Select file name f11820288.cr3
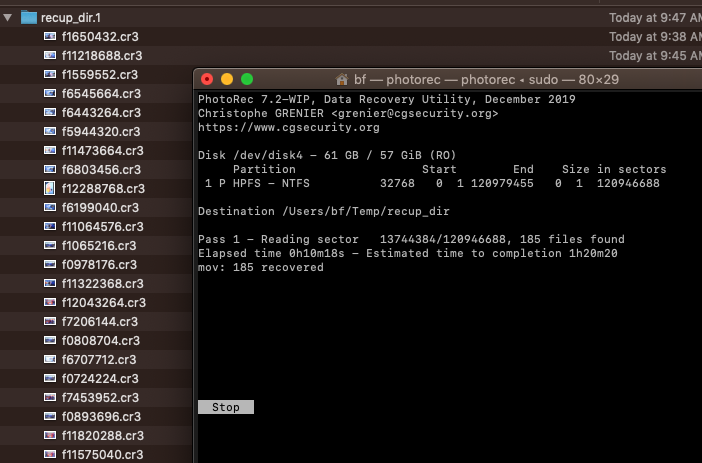702x463 pixels. click(x=103, y=436)
